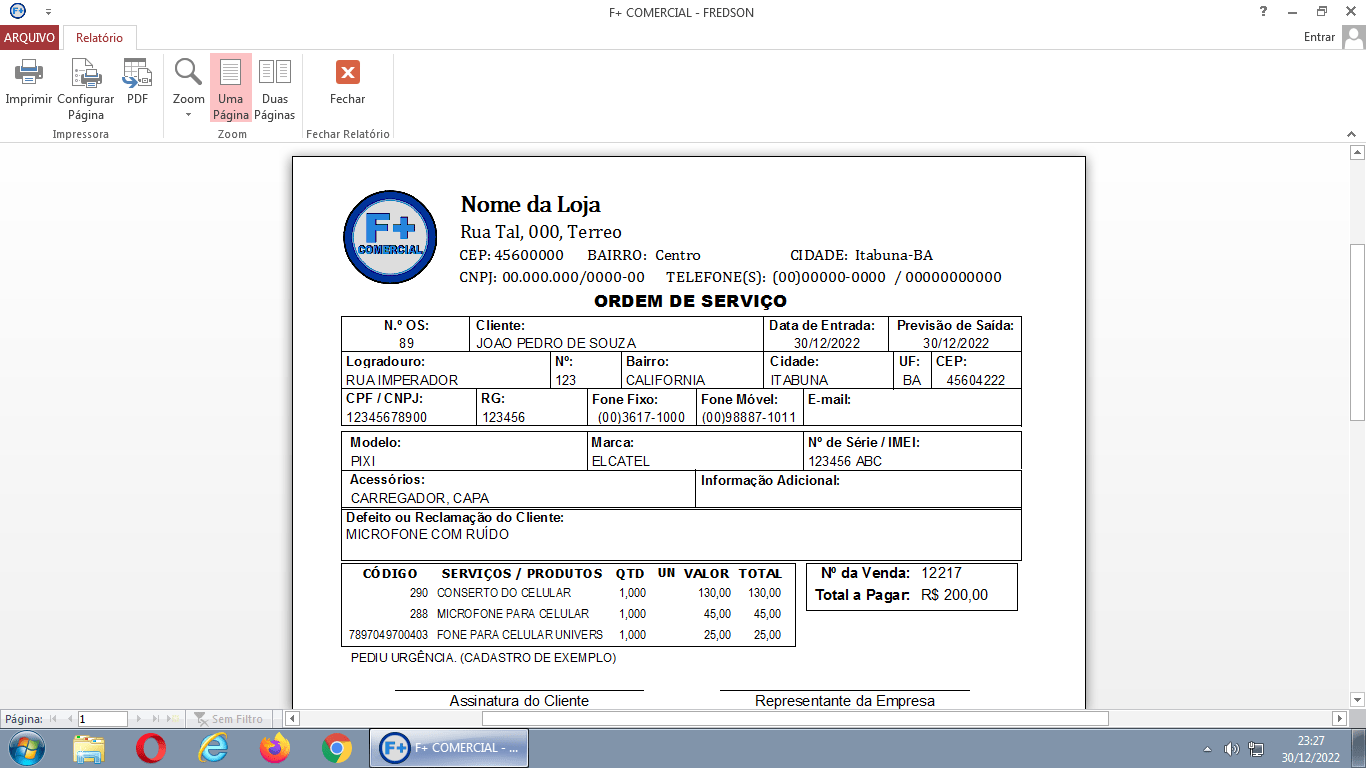Expand the Zoom dropdown arrow
The height and width of the screenshot is (768, 1366).
(x=188, y=115)
